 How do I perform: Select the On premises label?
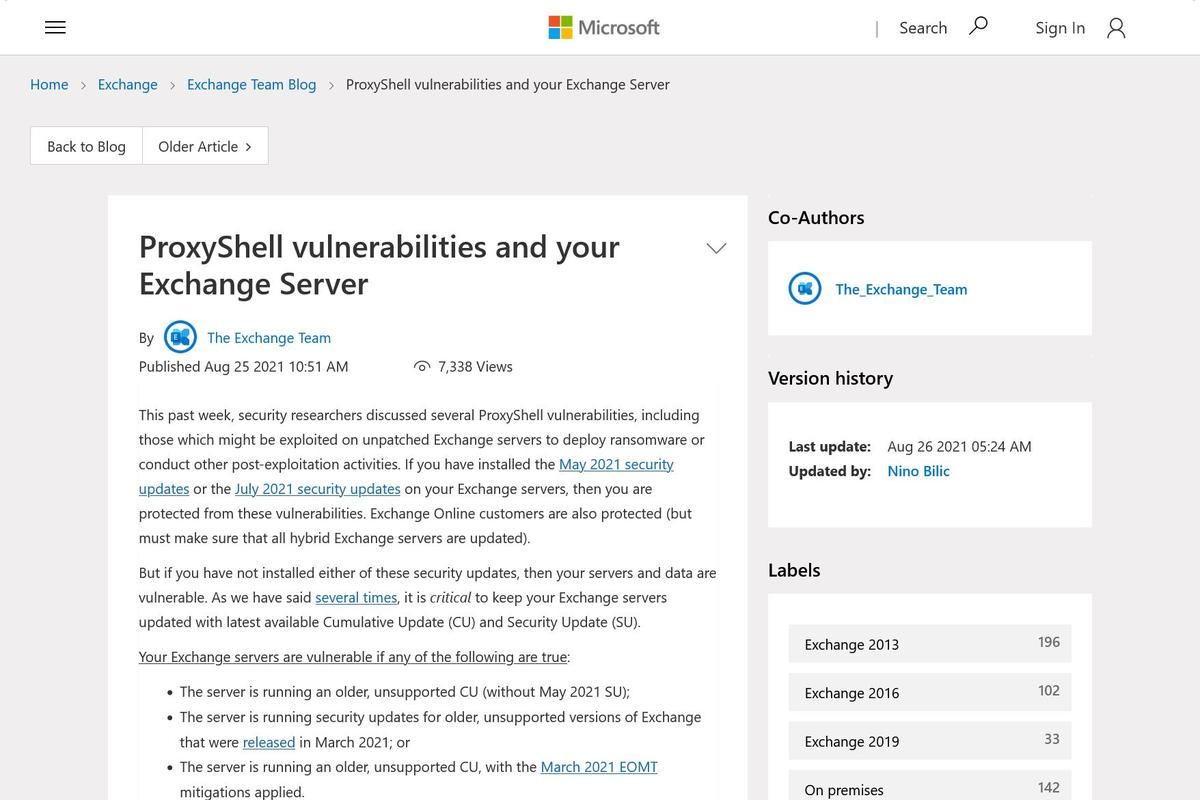tap(930, 786)
